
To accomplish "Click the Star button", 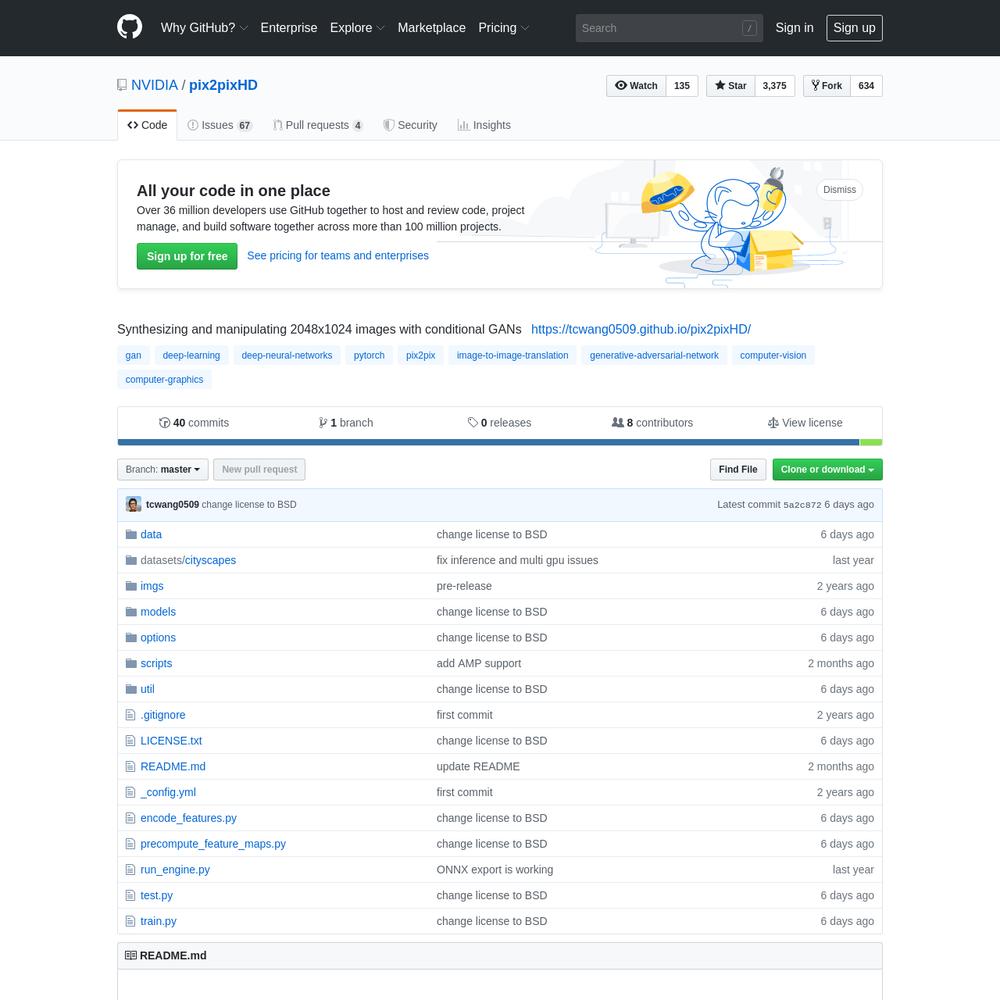I will coord(730,85).
